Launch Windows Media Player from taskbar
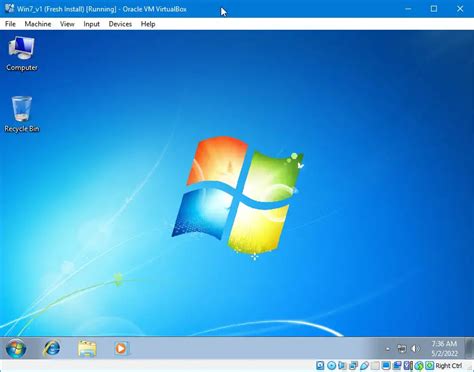This screenshot has width=474, height=372. 121,349
